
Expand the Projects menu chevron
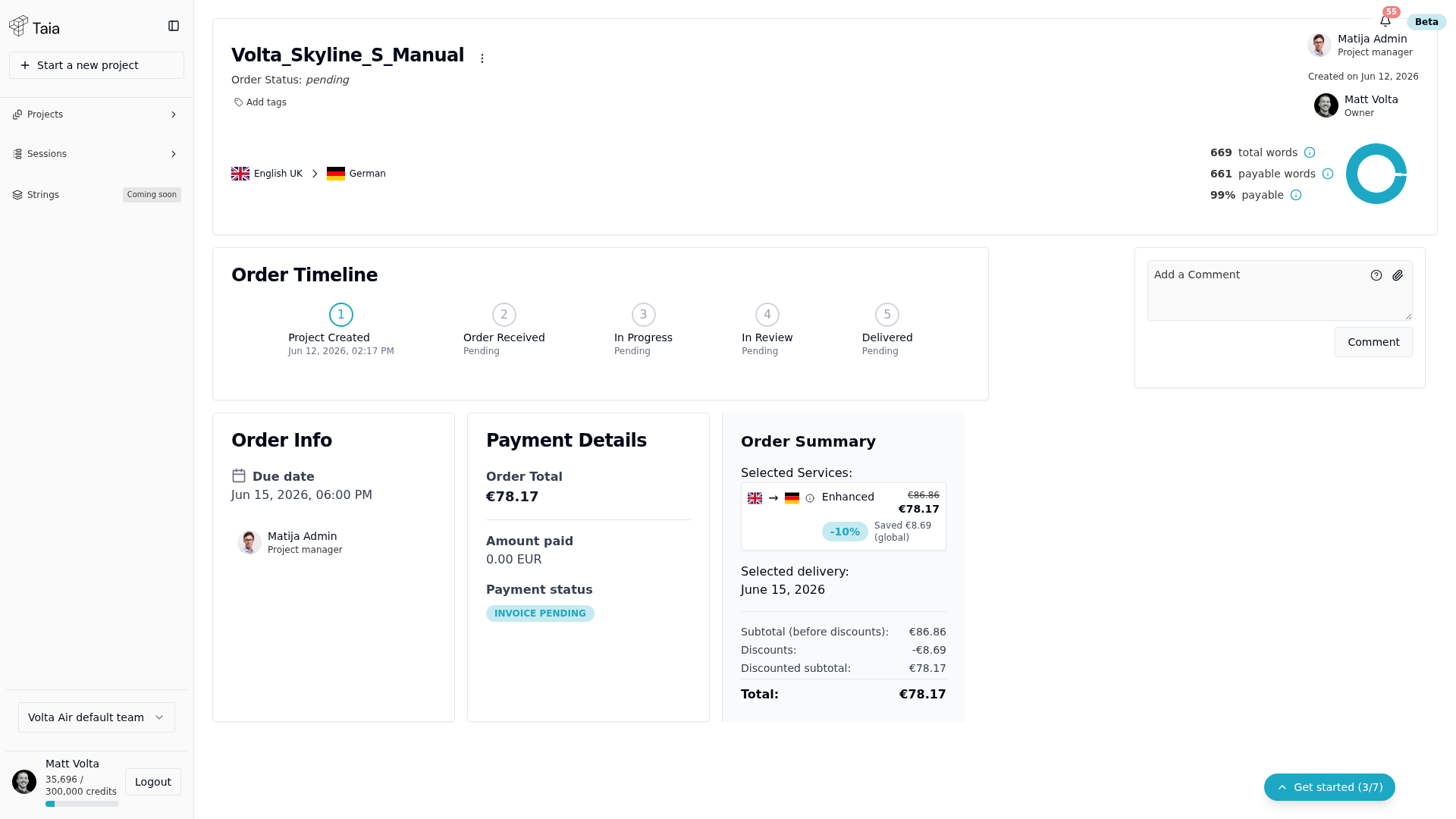tap(174, 115)
